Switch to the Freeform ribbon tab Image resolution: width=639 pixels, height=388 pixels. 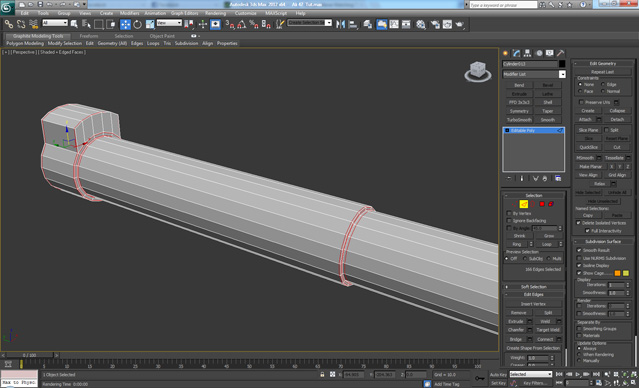click(88, 36)
